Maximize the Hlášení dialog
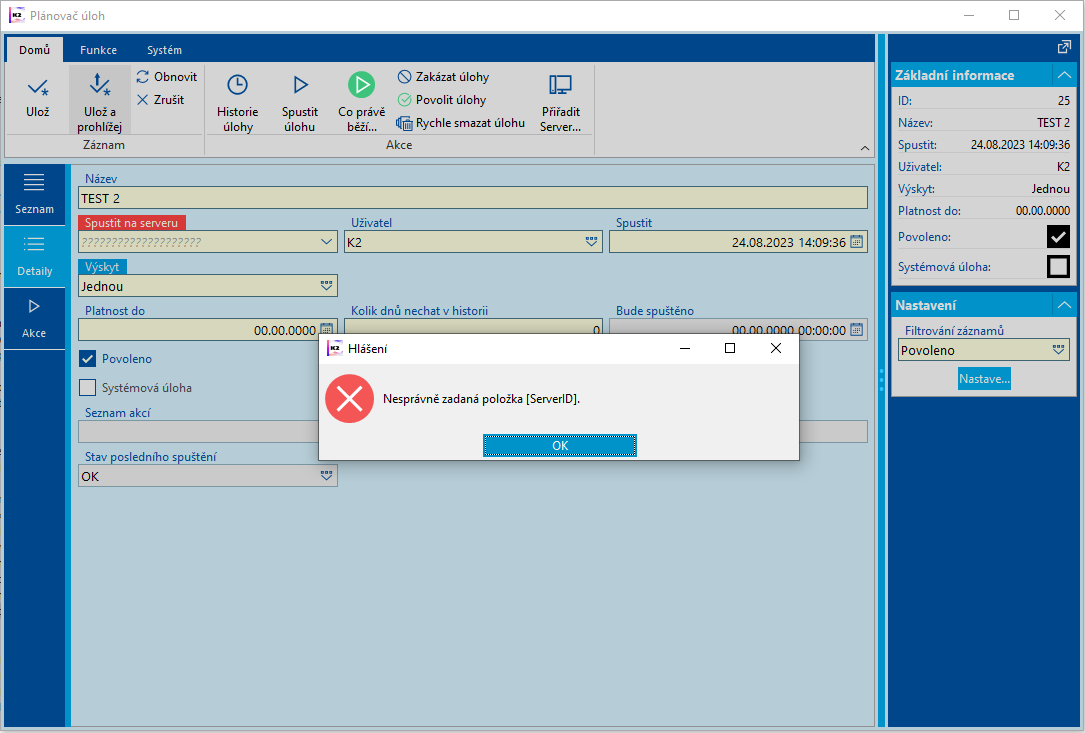The image size is (1085, 733). pos(729,348)
